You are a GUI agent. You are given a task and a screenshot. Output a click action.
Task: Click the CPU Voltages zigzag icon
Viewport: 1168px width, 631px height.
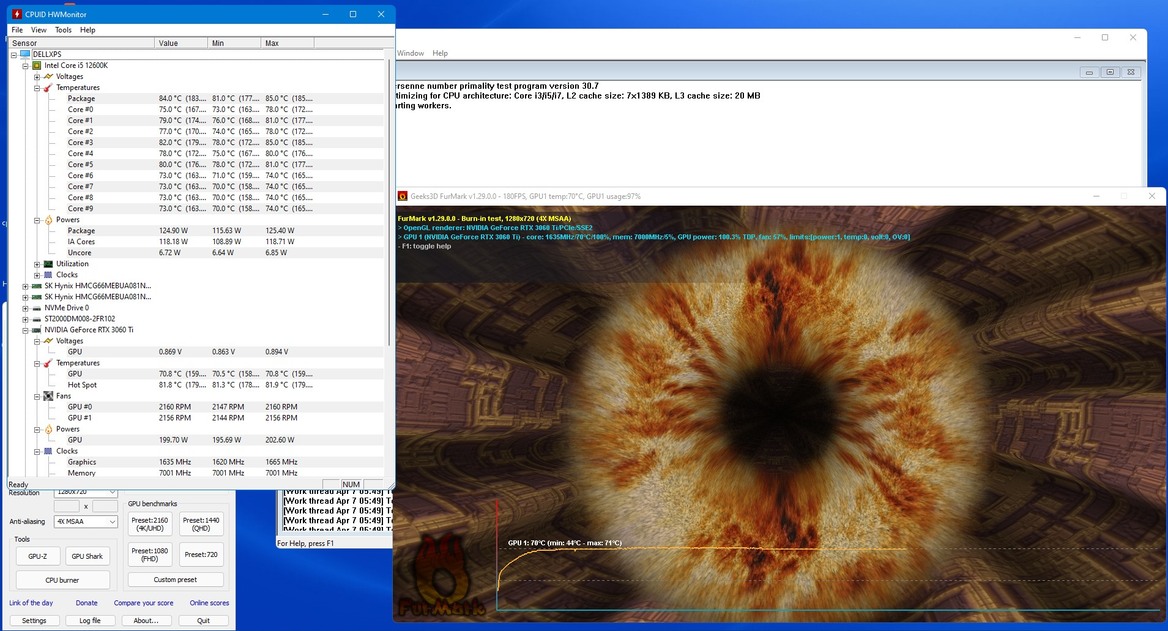click(x=48, y=77)
